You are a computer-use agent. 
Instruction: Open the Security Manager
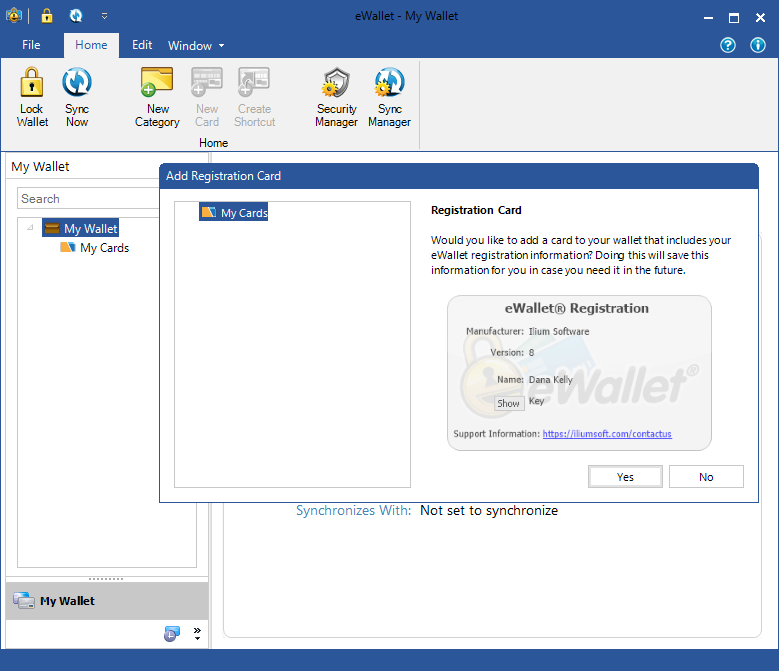click(x=336, y=97)
